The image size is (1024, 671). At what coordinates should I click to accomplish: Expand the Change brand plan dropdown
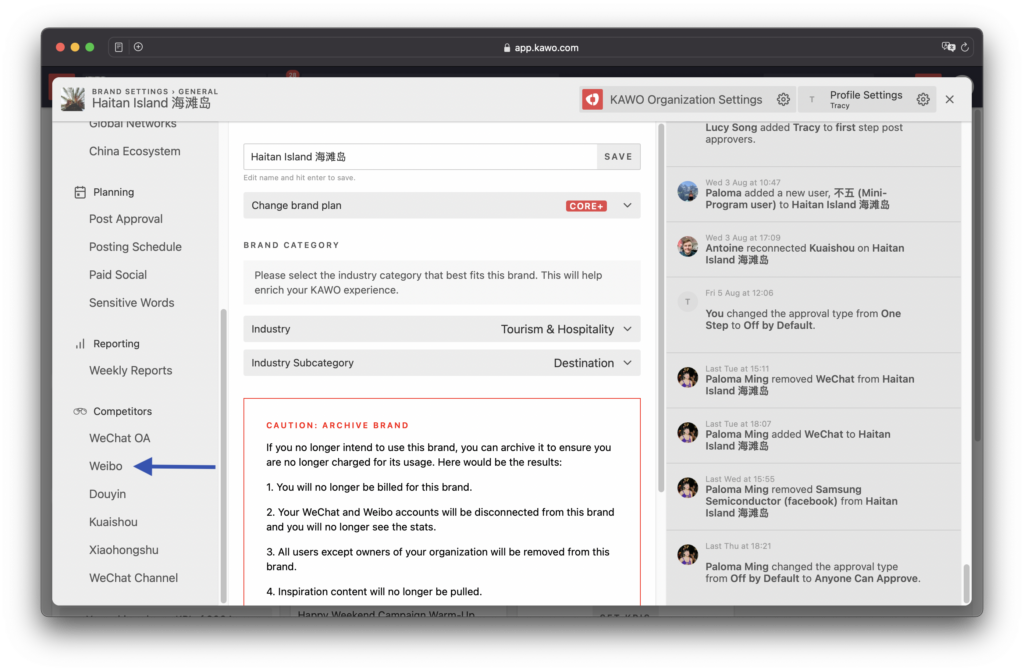click(x=441, y=205)
